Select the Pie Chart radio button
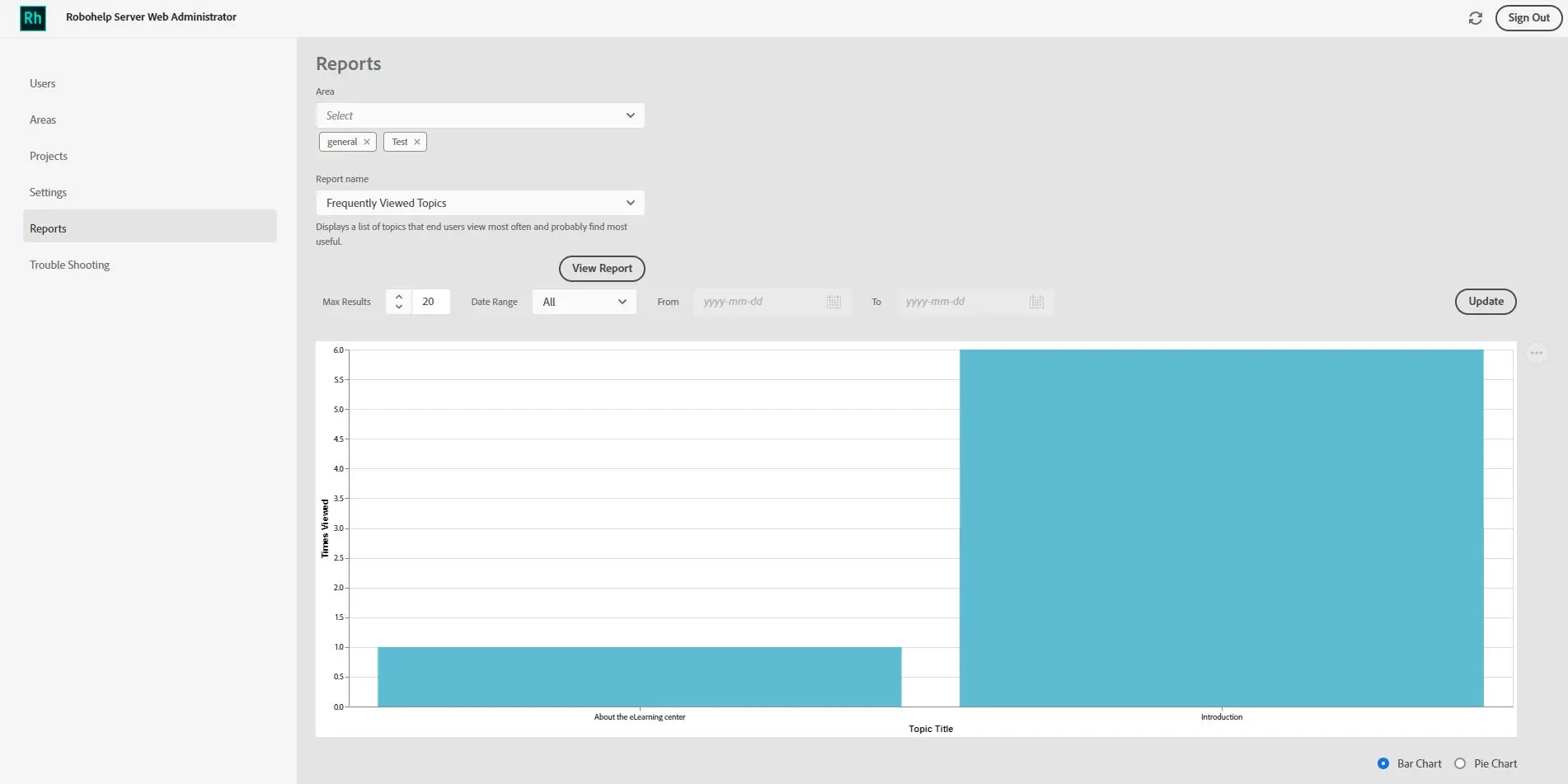The width and height of the screenshot is (1568, 784). (1460, 763)
